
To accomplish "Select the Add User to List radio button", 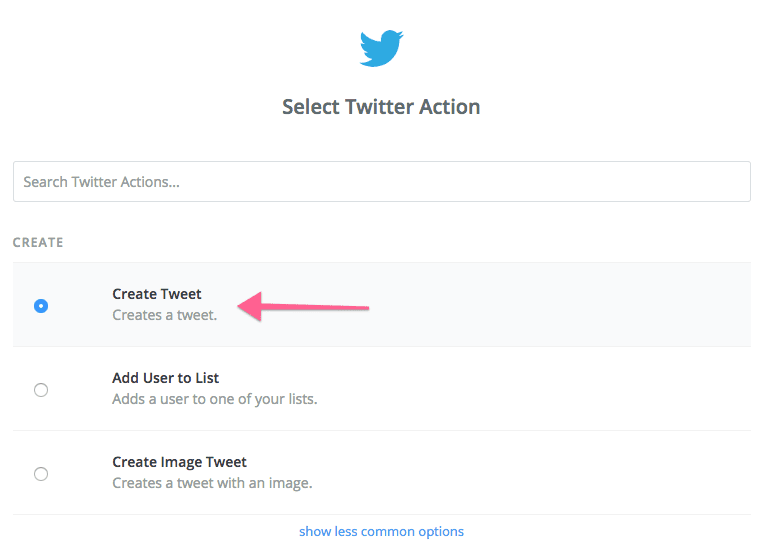I will pyautogui.click(x=41, y=390).
